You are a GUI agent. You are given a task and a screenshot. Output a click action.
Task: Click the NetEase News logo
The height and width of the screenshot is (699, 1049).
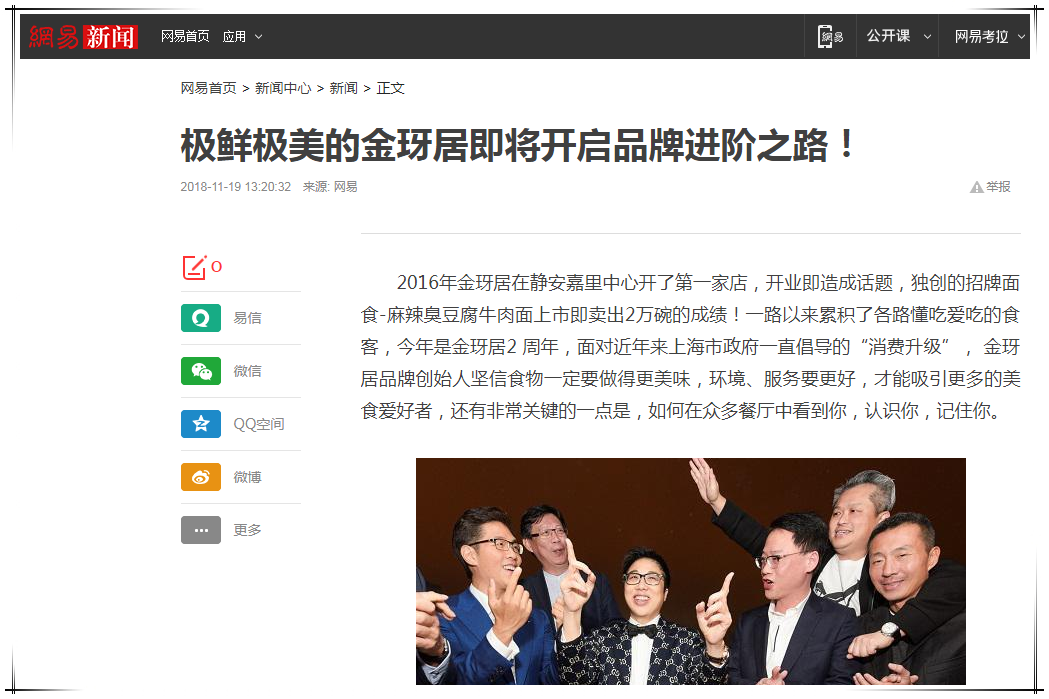pos(84,37)
